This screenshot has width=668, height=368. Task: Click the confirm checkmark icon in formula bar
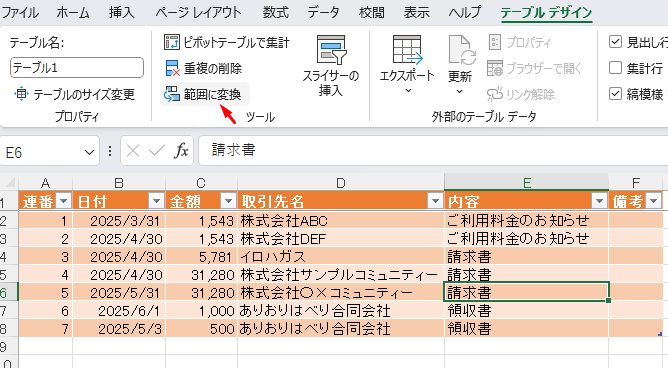(157, 150)
